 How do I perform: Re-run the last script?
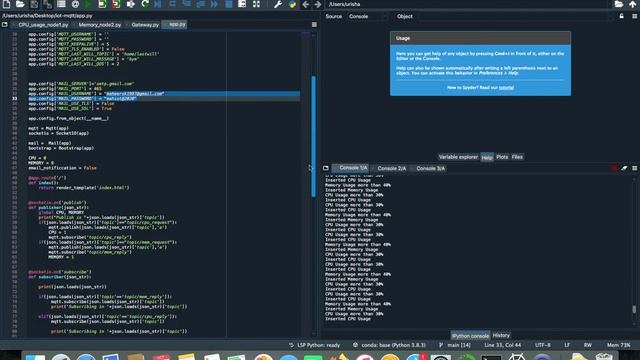pyautogui.click(x=145, y=4)
